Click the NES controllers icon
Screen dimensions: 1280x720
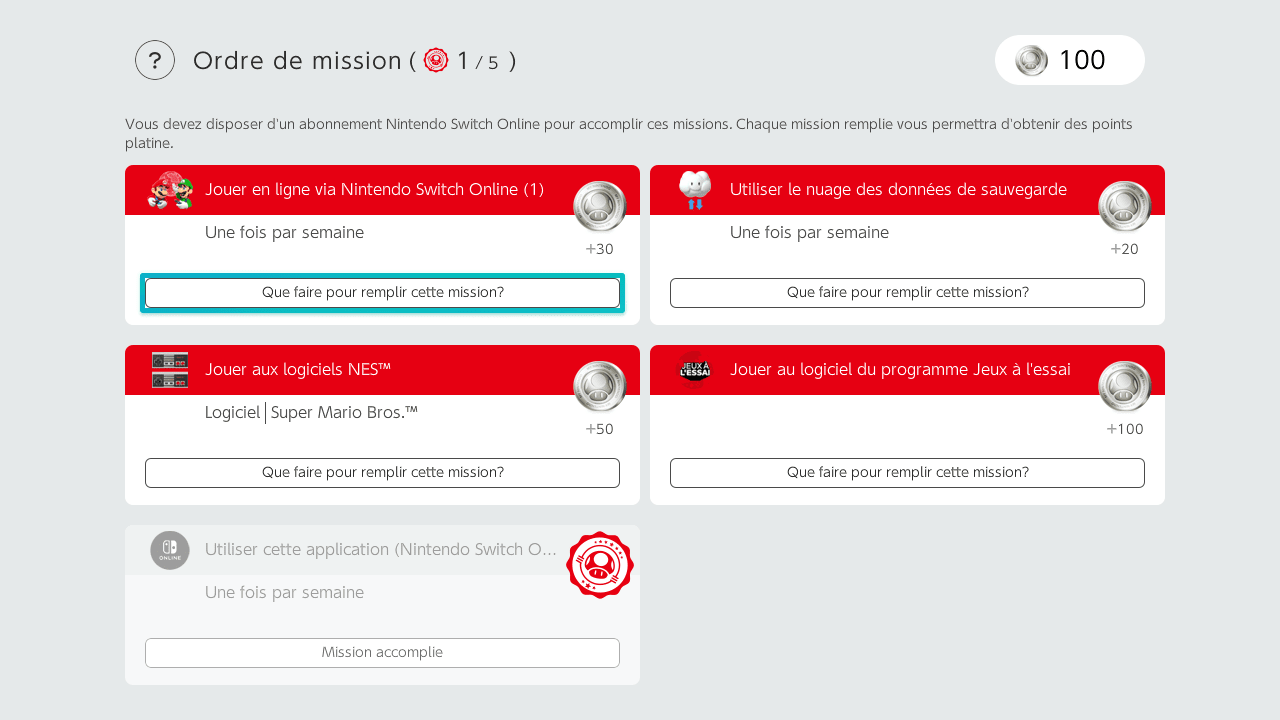point(170,370)
